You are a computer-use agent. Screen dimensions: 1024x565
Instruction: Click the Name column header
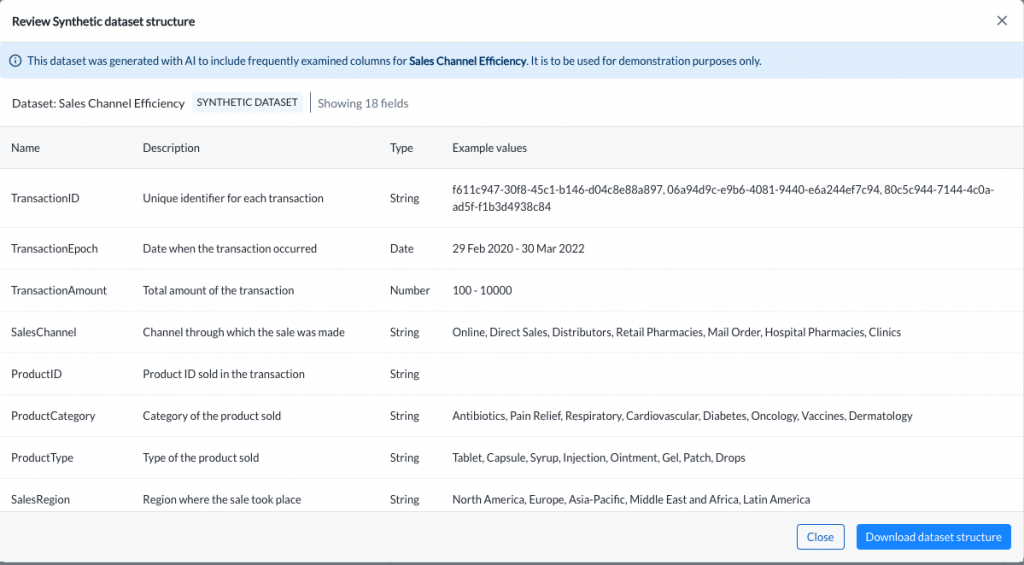(x=25, y=148)
